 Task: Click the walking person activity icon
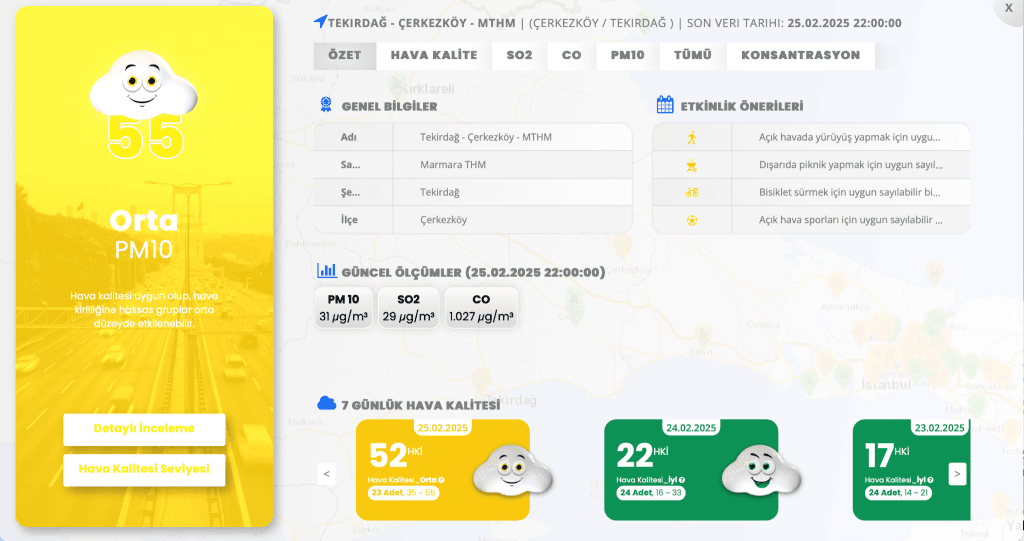692,137
